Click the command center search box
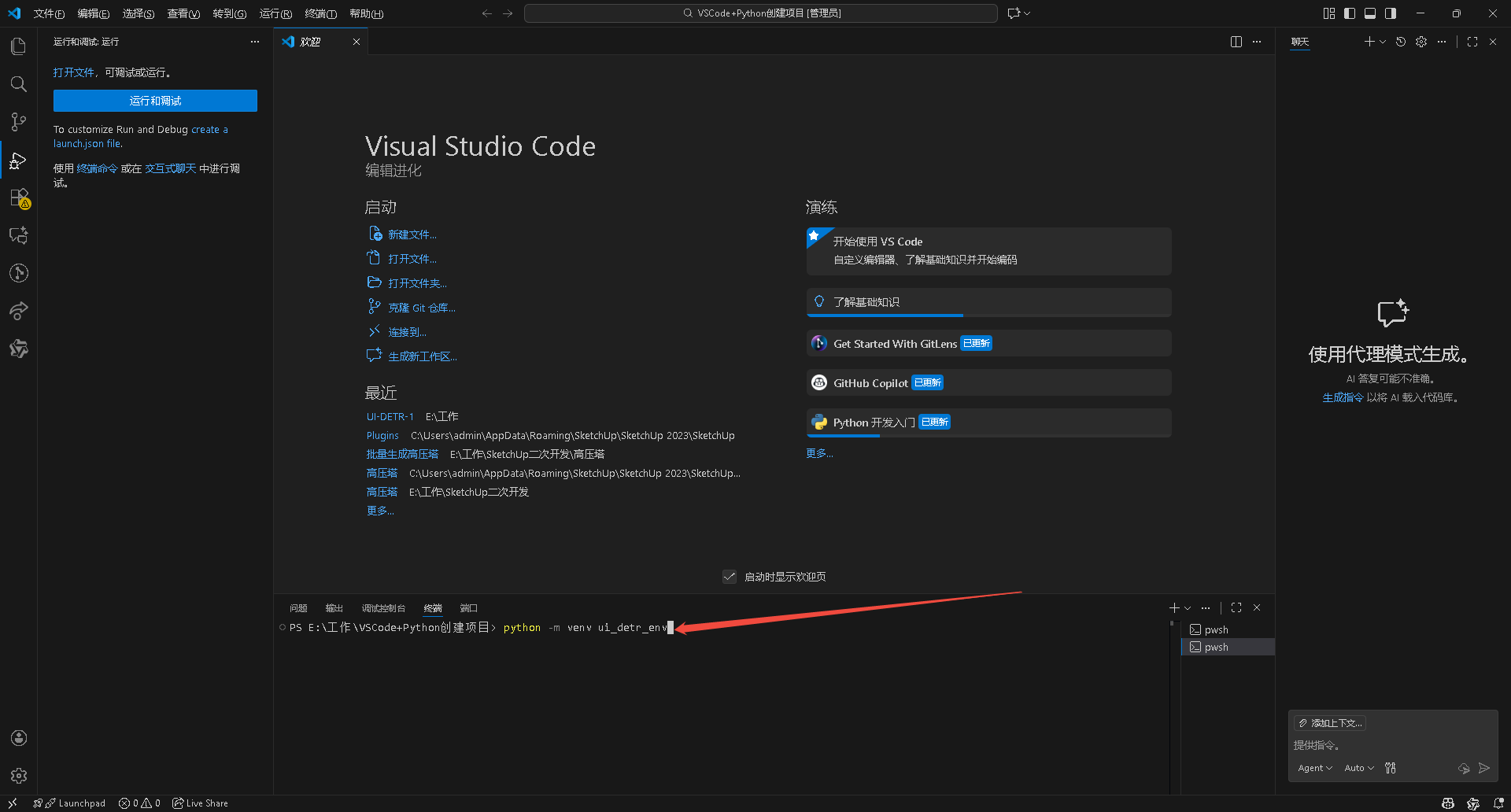 [x=761, y=13]
